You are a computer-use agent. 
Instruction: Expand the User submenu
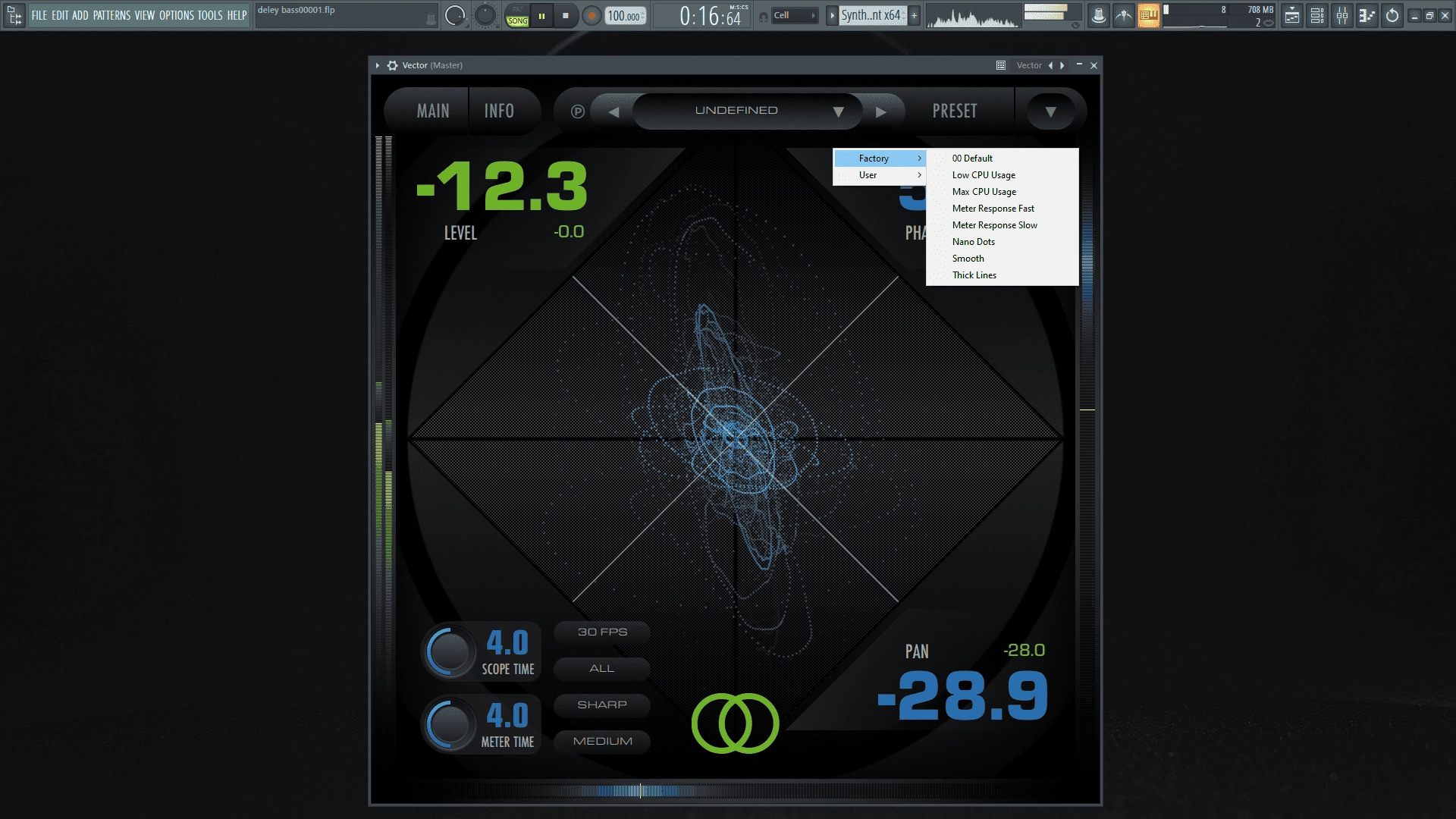pos(880,175)
